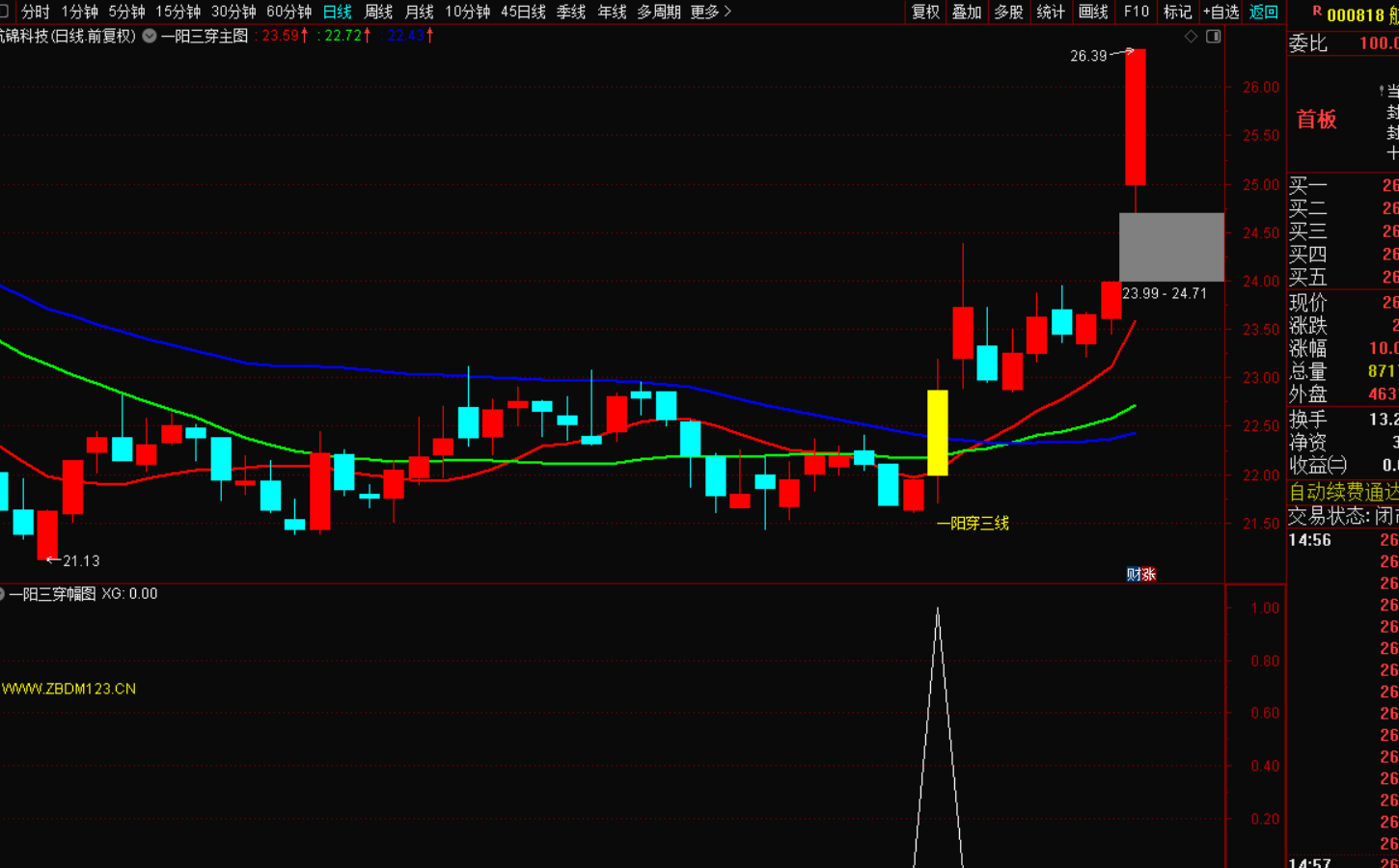Click the 画线 drawing tools button
This screenshot has height=868, width=1399.
1093,12
